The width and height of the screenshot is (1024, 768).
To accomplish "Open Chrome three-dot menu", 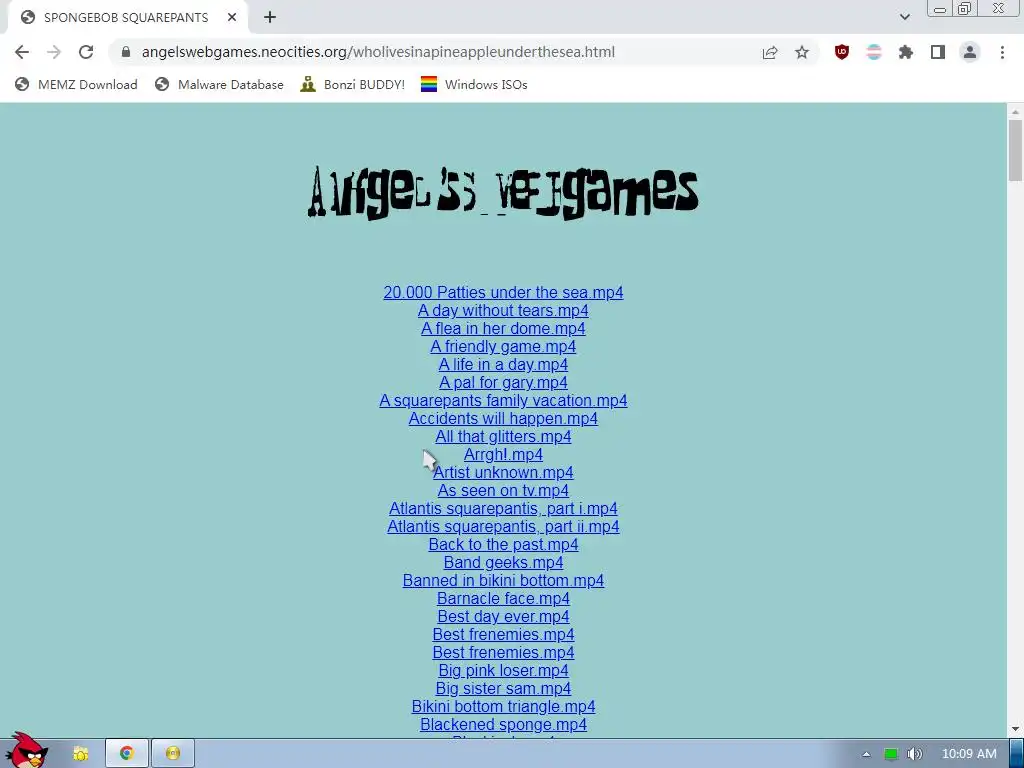I will tap(1002, 52).
